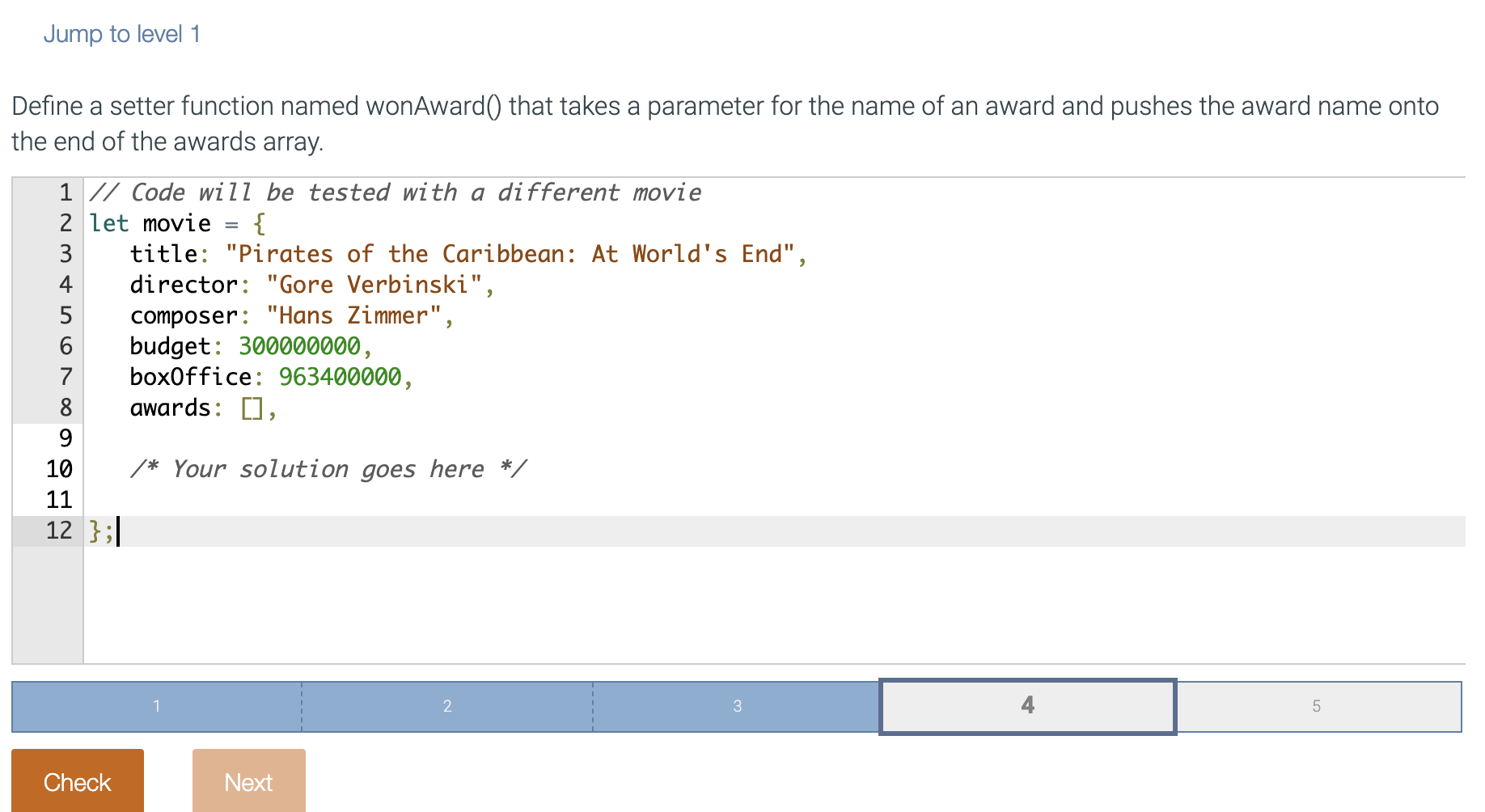Click the Next button

point(248,781)
